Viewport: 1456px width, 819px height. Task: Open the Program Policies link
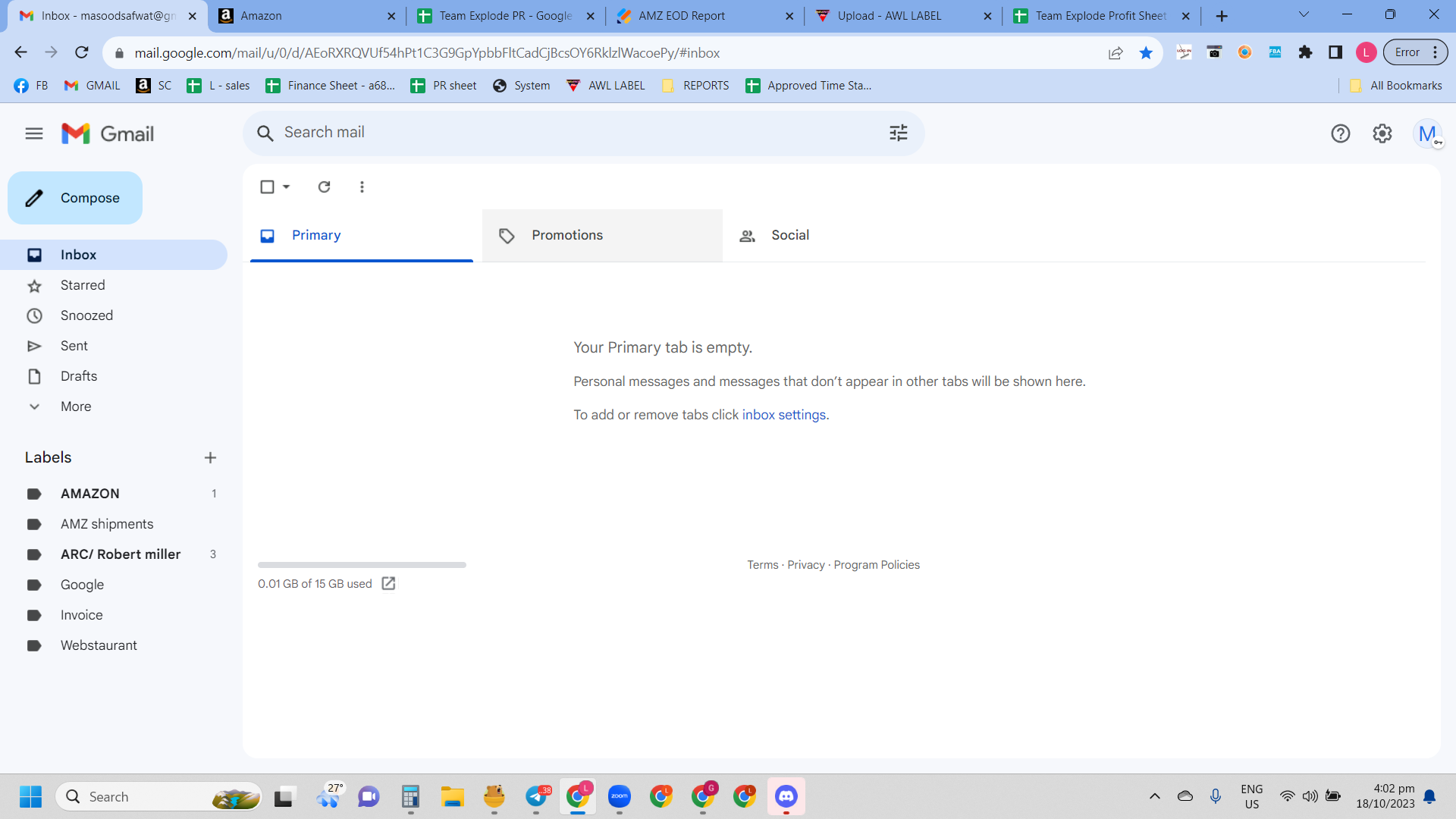point(877,565)
